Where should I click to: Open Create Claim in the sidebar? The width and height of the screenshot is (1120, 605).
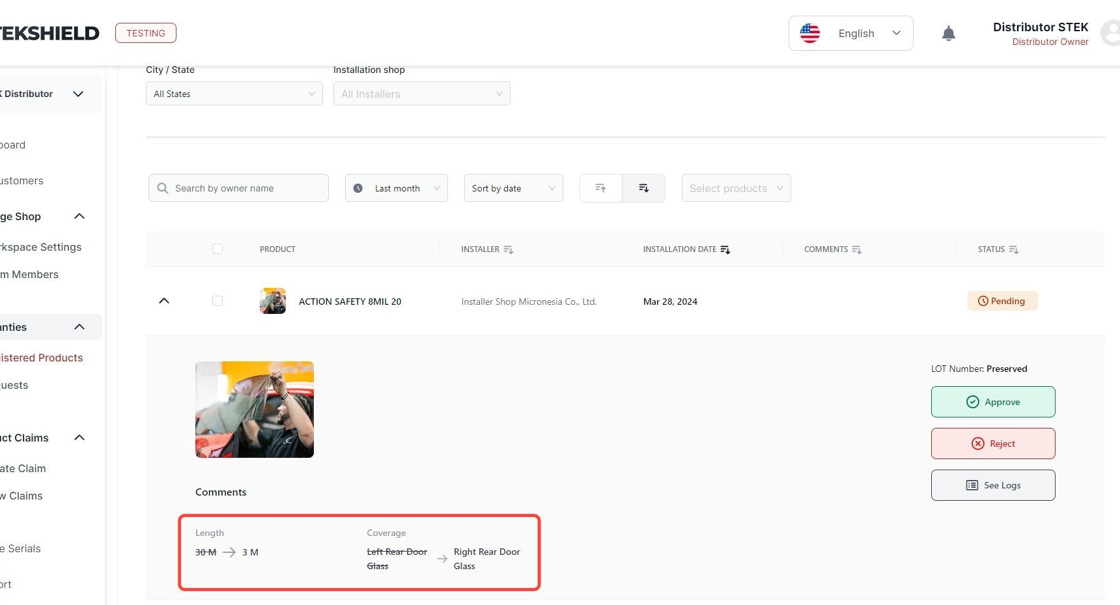[x=23, y=469]
